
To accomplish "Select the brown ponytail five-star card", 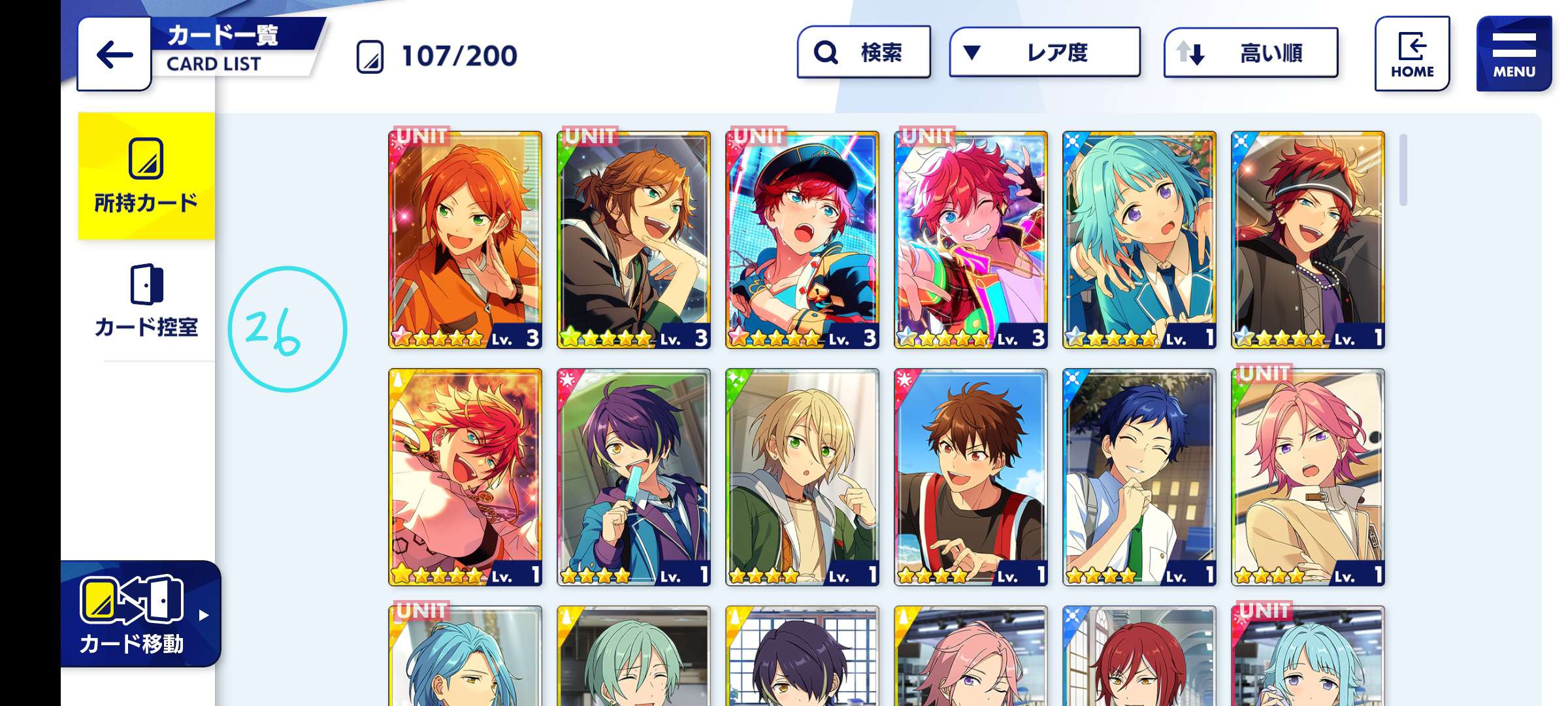I will [634, 239].
